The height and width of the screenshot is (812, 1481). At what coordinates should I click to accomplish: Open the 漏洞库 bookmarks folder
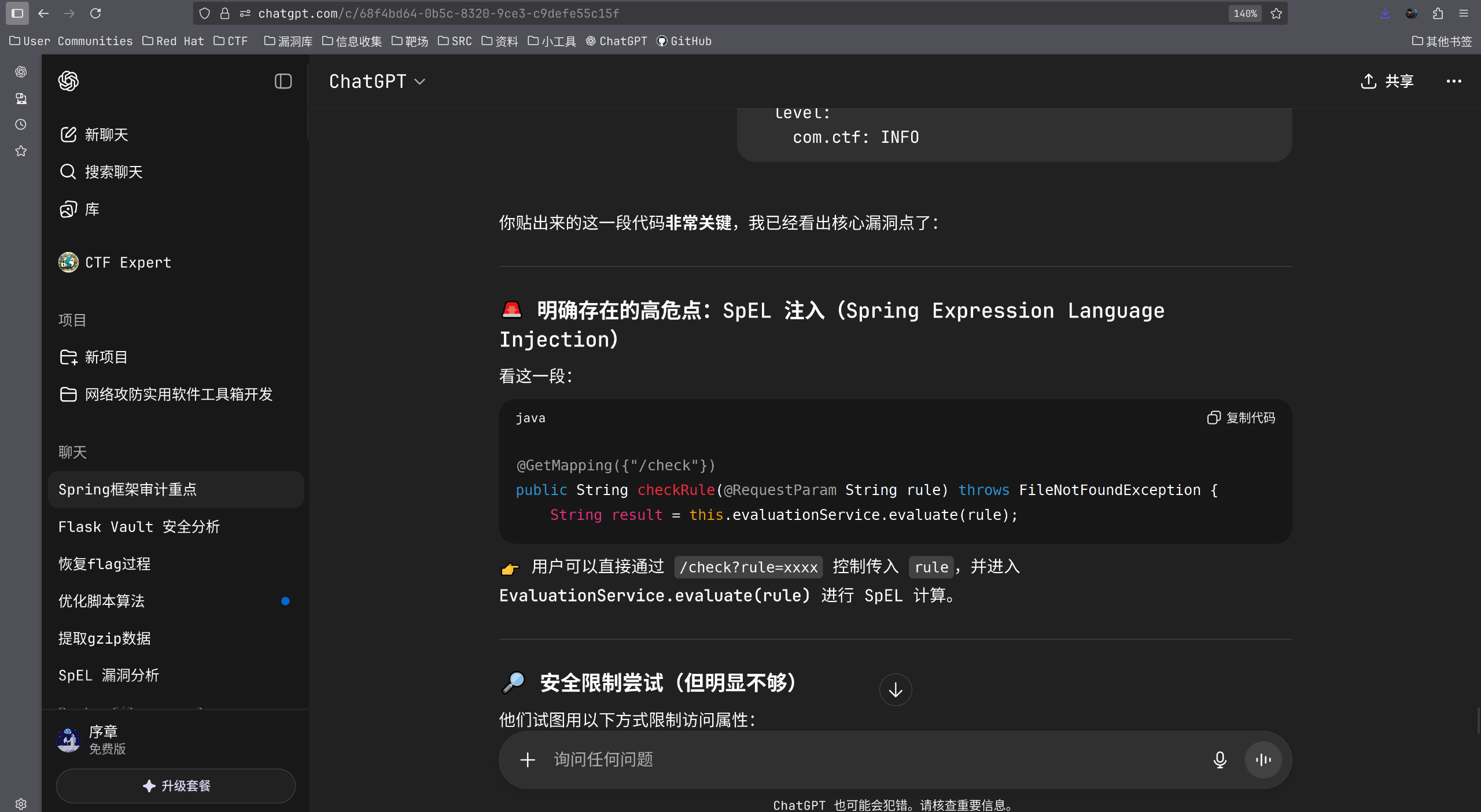[289, 41]
